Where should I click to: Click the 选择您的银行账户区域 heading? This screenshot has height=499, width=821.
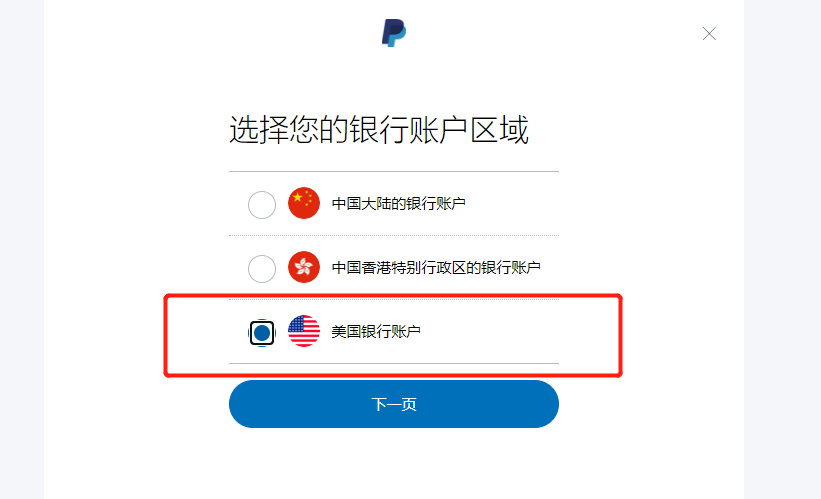[x=379, y=130]
